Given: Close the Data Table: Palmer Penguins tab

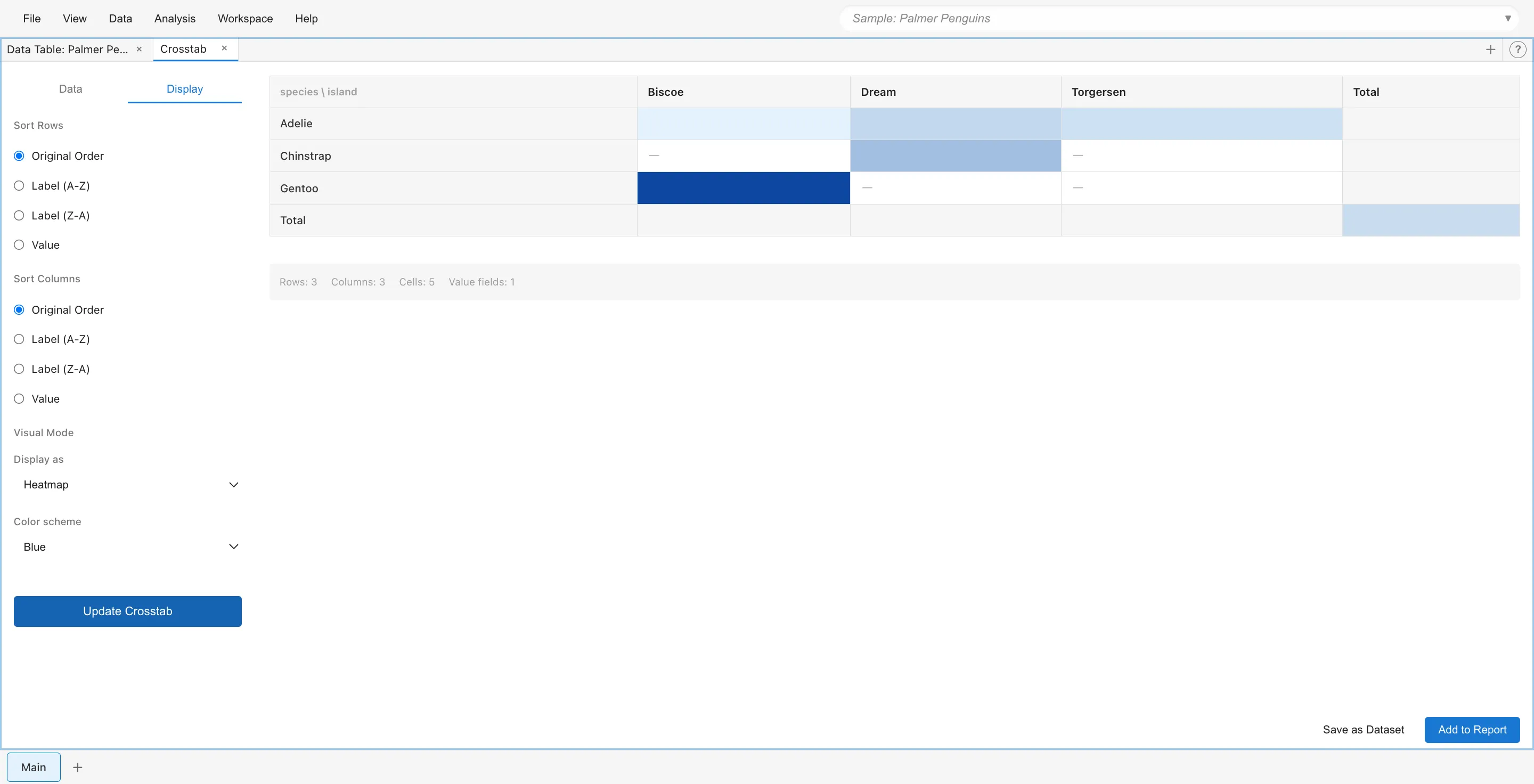Looking at the screenshot, I should pyautogui.click(x=140, y=49).
